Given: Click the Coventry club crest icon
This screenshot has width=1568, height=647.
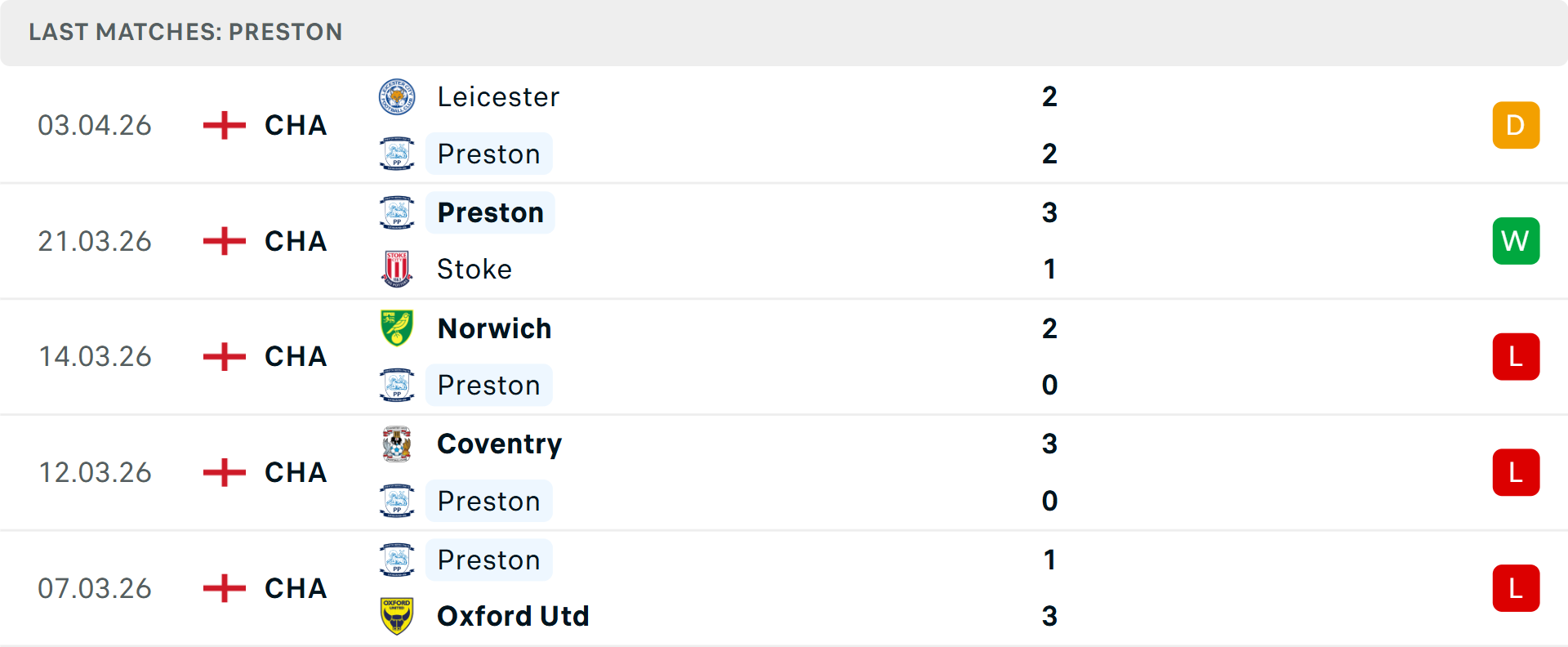Looking at the screenshot, I should pyautogui.click(x=397, y=444).
